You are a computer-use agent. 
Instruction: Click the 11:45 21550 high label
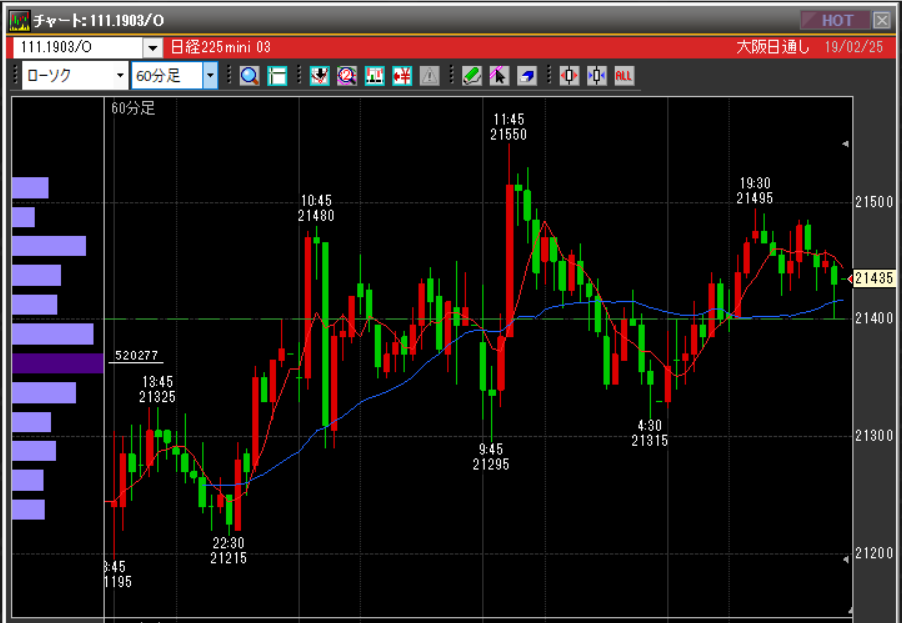coord(509,127)
